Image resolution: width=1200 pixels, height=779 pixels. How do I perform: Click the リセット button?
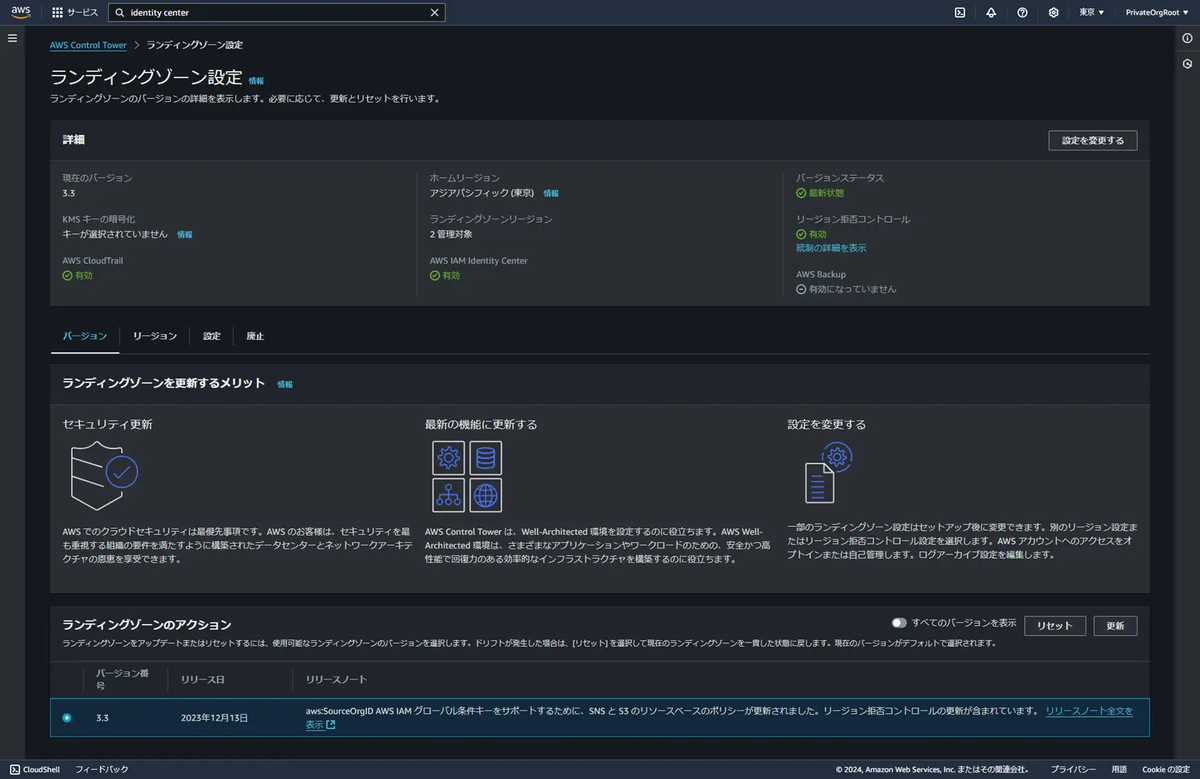1055,625
